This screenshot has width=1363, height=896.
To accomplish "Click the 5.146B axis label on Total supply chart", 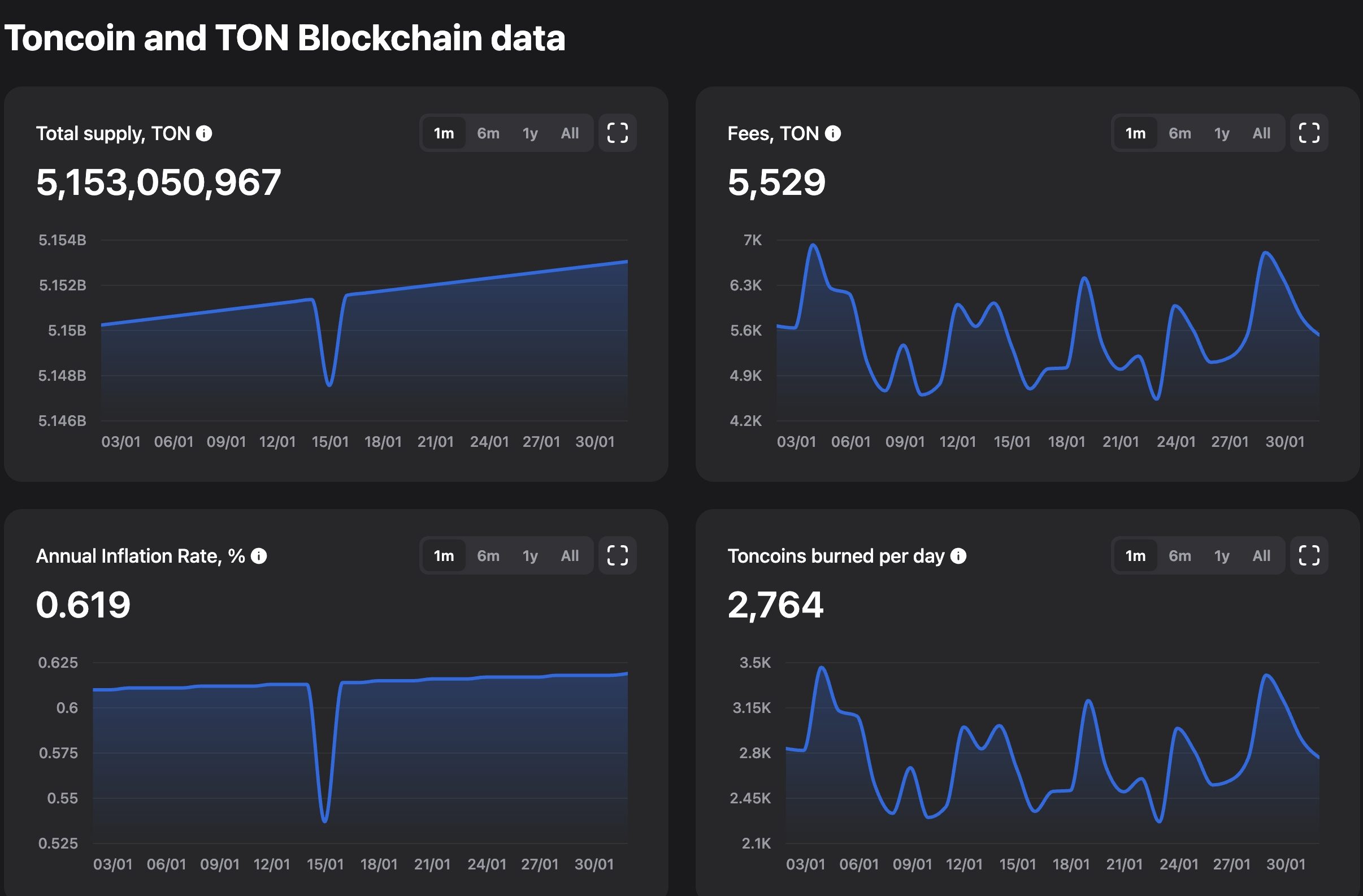I will [62, 421].
